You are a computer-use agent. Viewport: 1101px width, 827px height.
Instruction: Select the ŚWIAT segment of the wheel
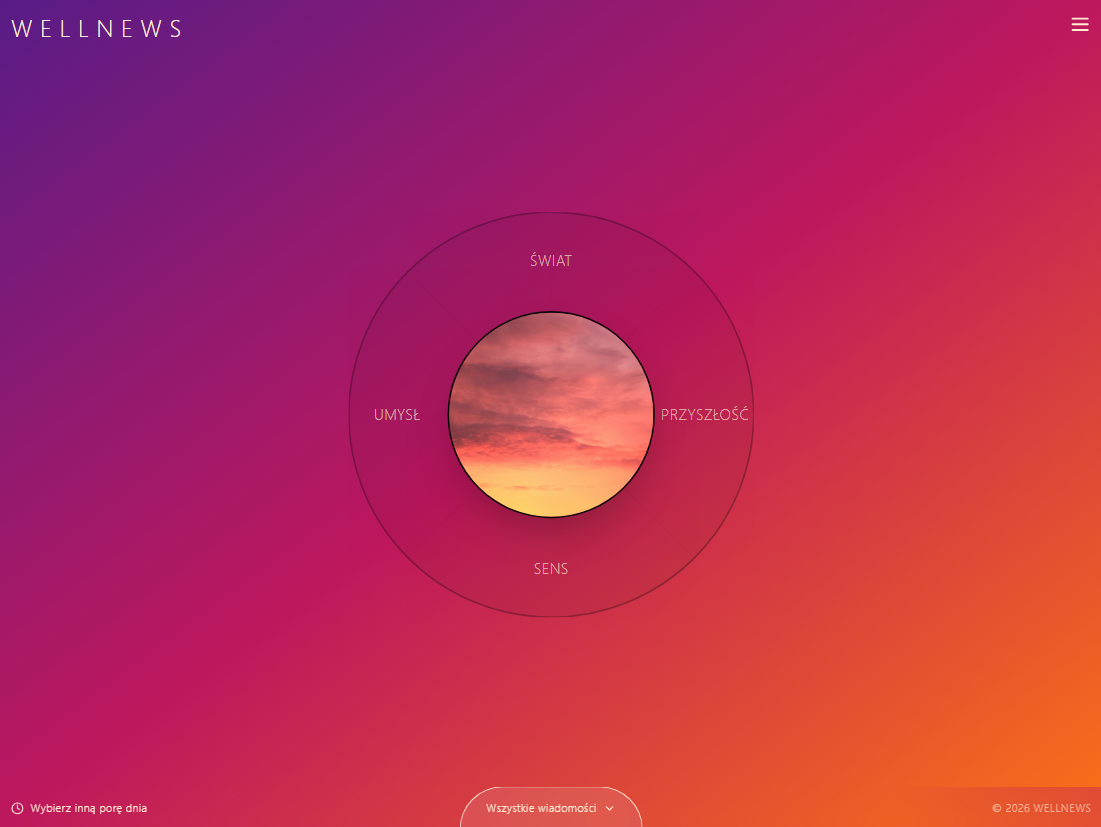pyautogui.click(x=550, y=260)
